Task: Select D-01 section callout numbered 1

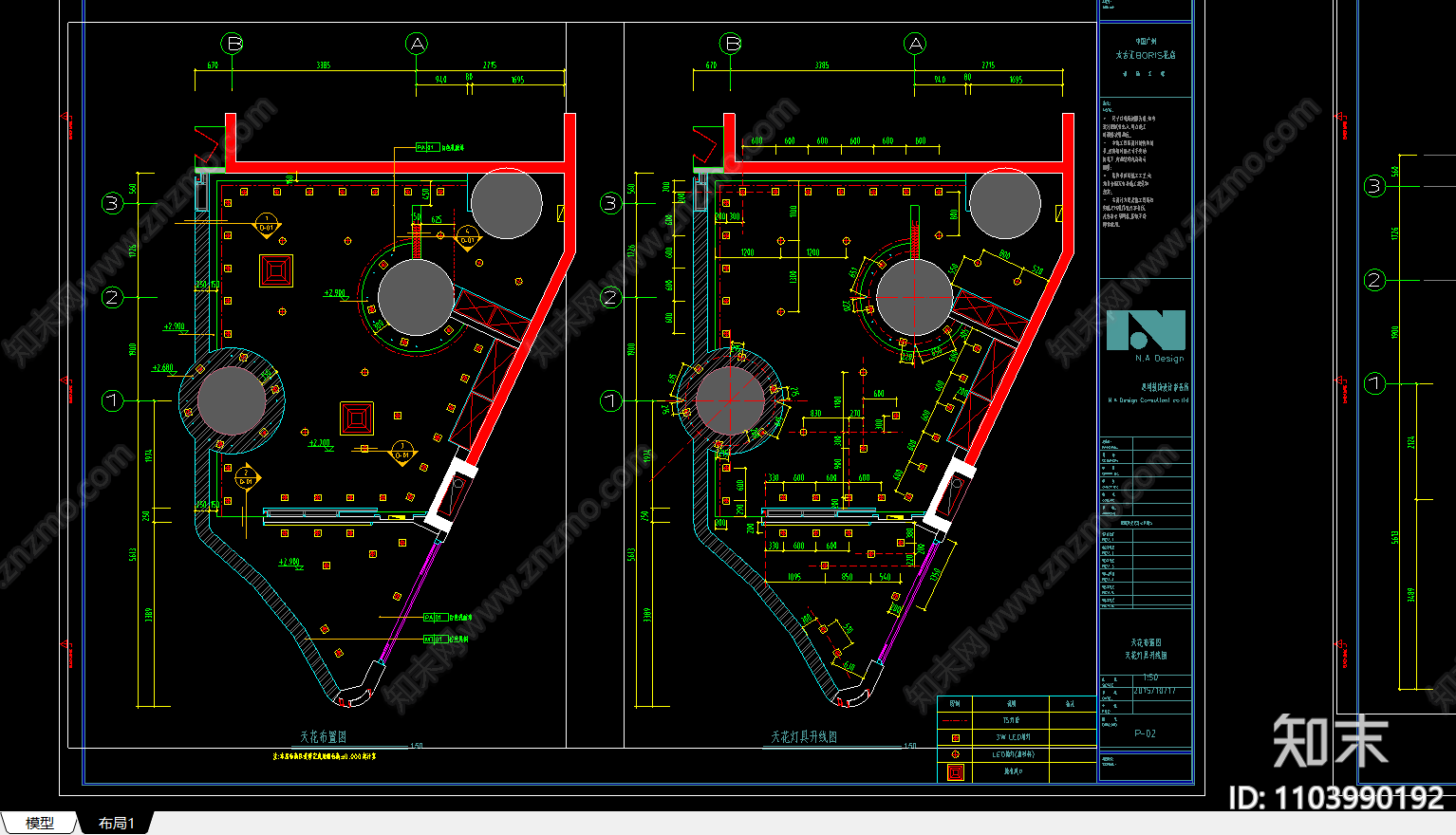Action: click(x=267, y=225)
